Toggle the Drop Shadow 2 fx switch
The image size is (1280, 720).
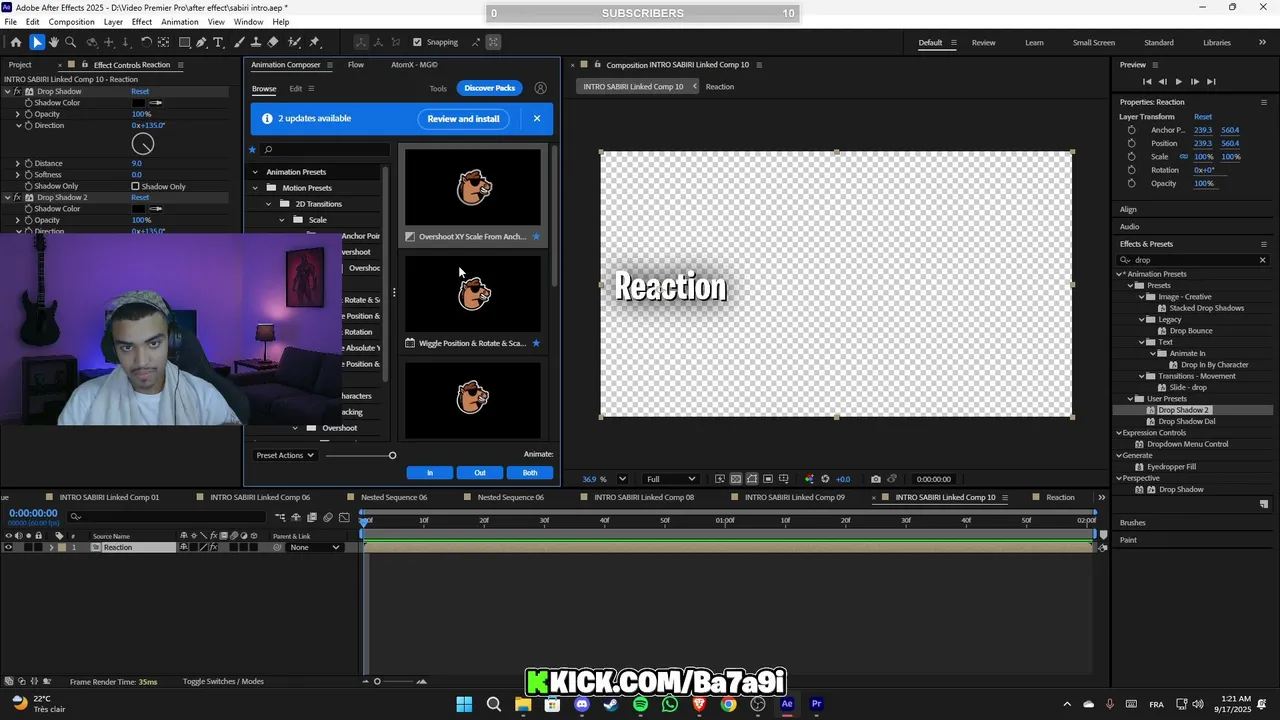coord(17,197)
